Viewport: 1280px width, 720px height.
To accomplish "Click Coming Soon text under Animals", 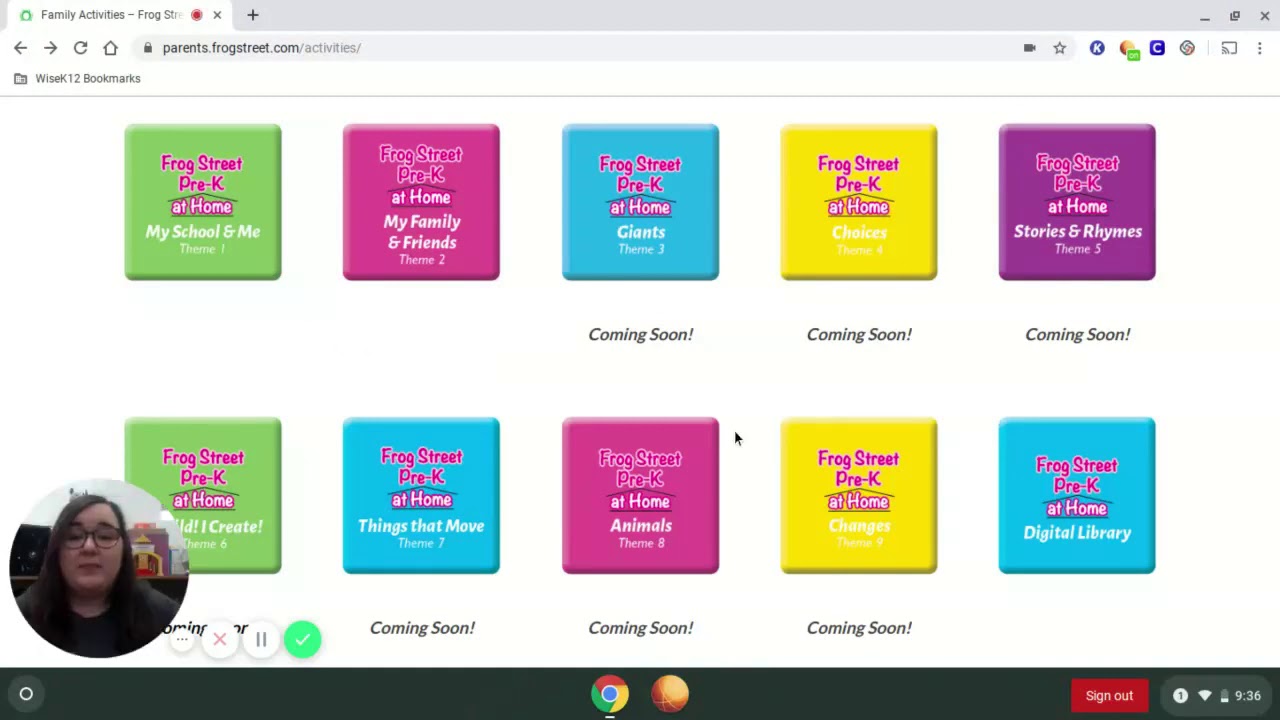I will tap(640, 628).
